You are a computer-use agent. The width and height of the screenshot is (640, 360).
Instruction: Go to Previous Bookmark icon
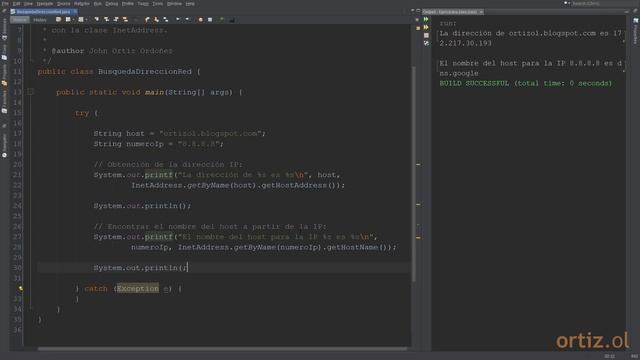pos(147,20)
